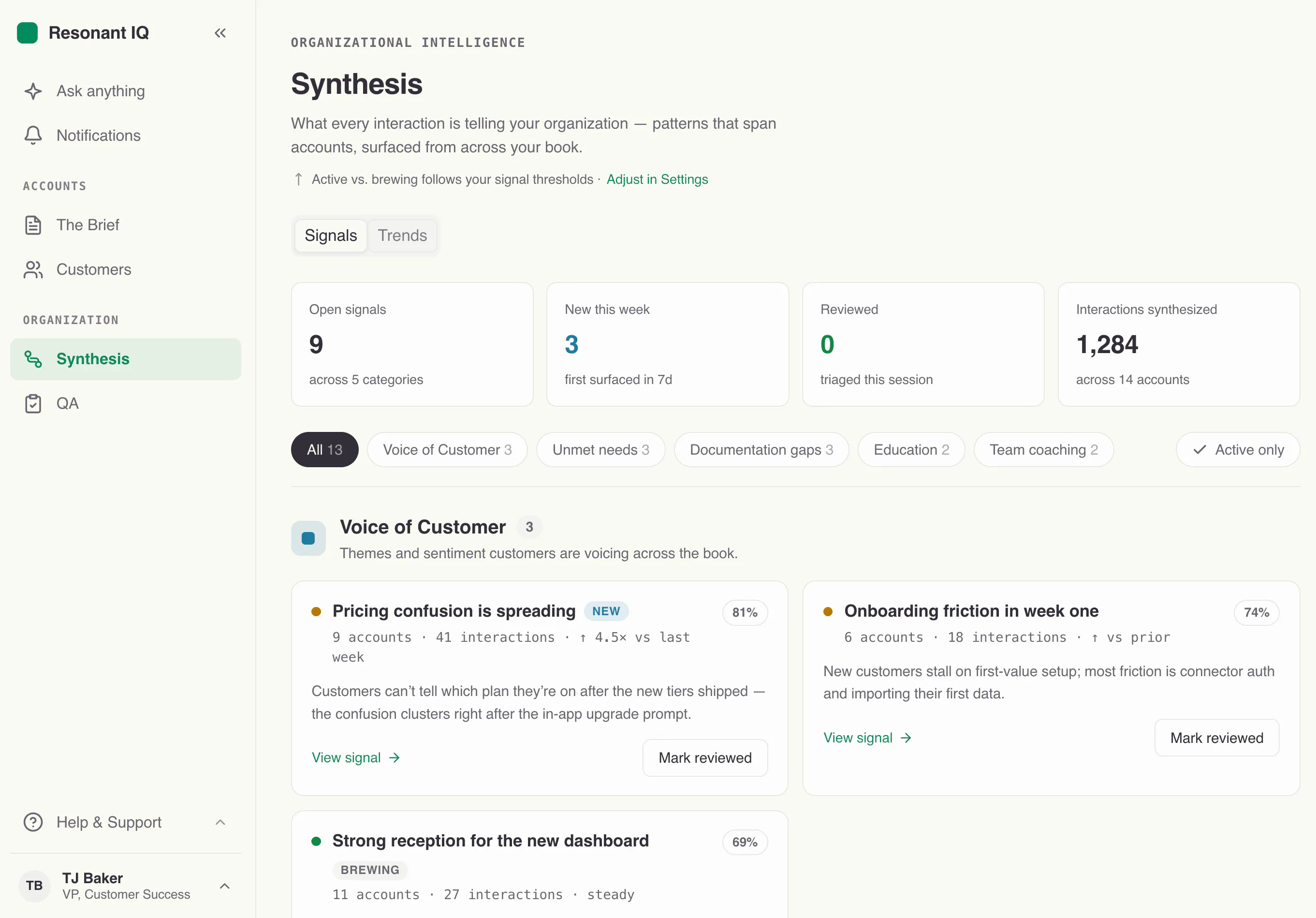Open the Customers page
The image size is (1316, 918).
126,269
